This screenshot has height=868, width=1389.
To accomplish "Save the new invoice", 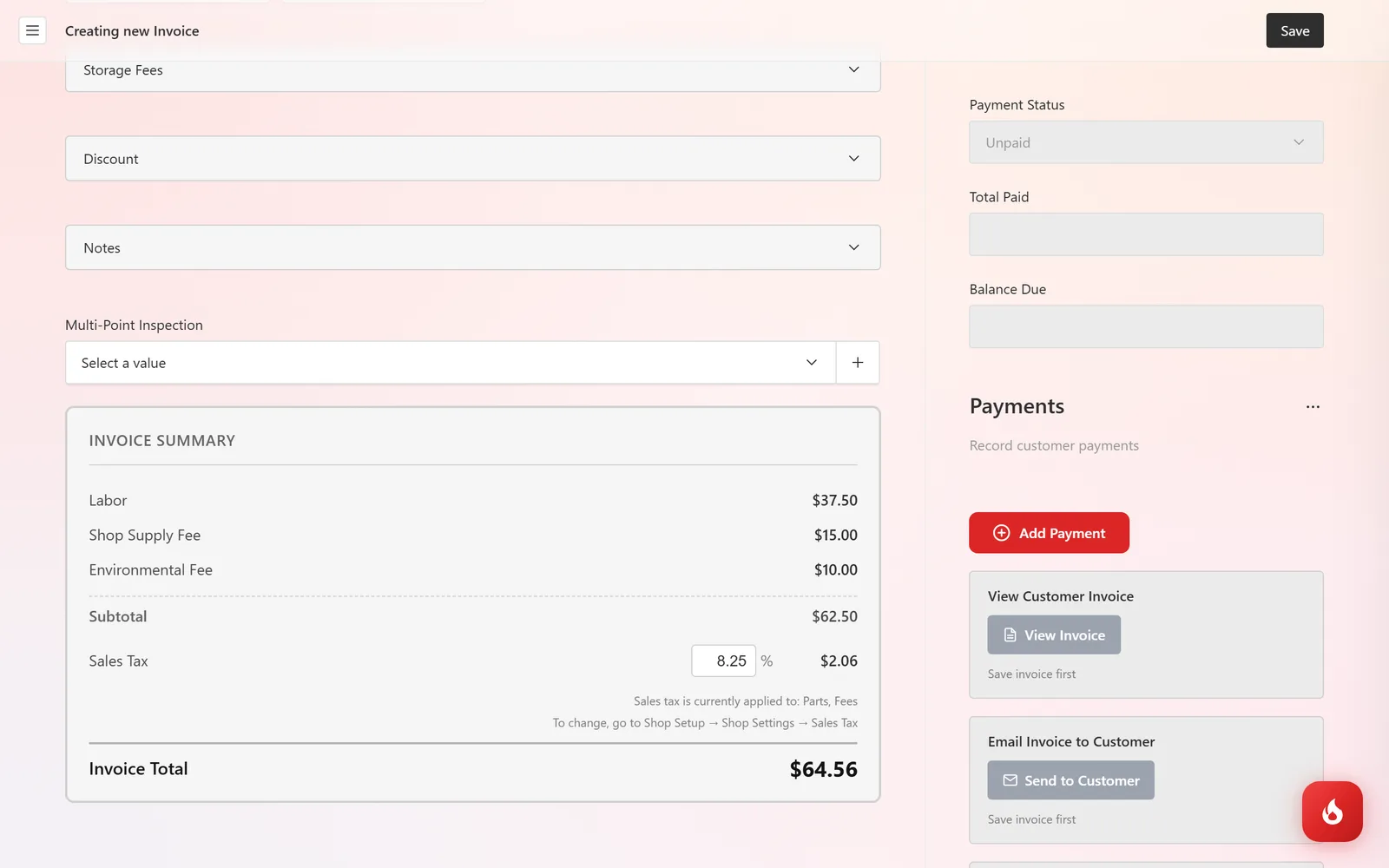I will [x=1294, y=30].
